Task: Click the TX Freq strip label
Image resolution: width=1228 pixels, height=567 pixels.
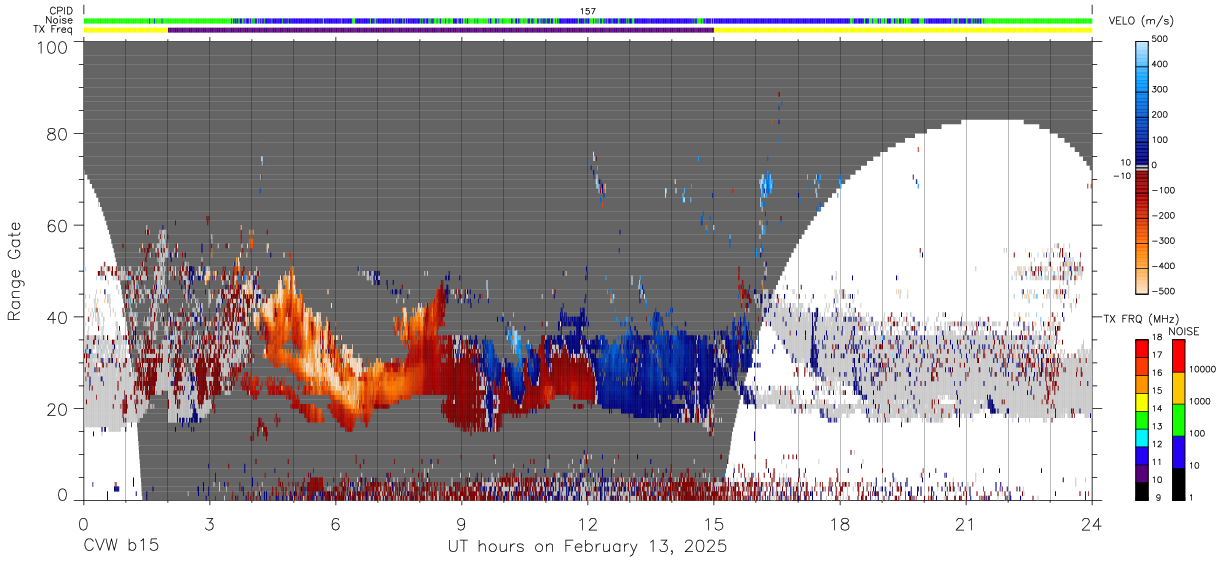Action: coord(53,30)
